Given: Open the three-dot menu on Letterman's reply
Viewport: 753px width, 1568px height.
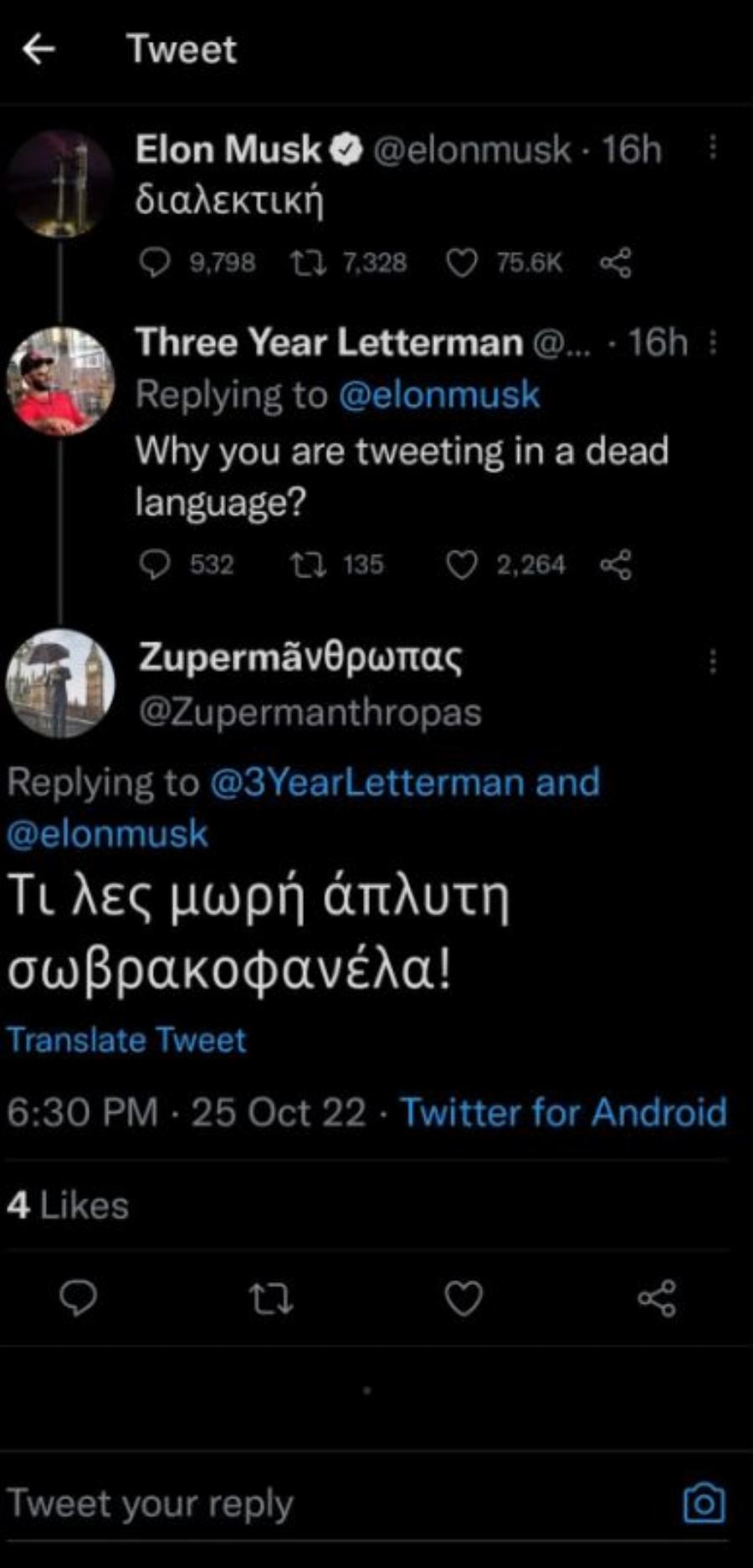Looking at the screenshot, I should click(x=712, y=341).
